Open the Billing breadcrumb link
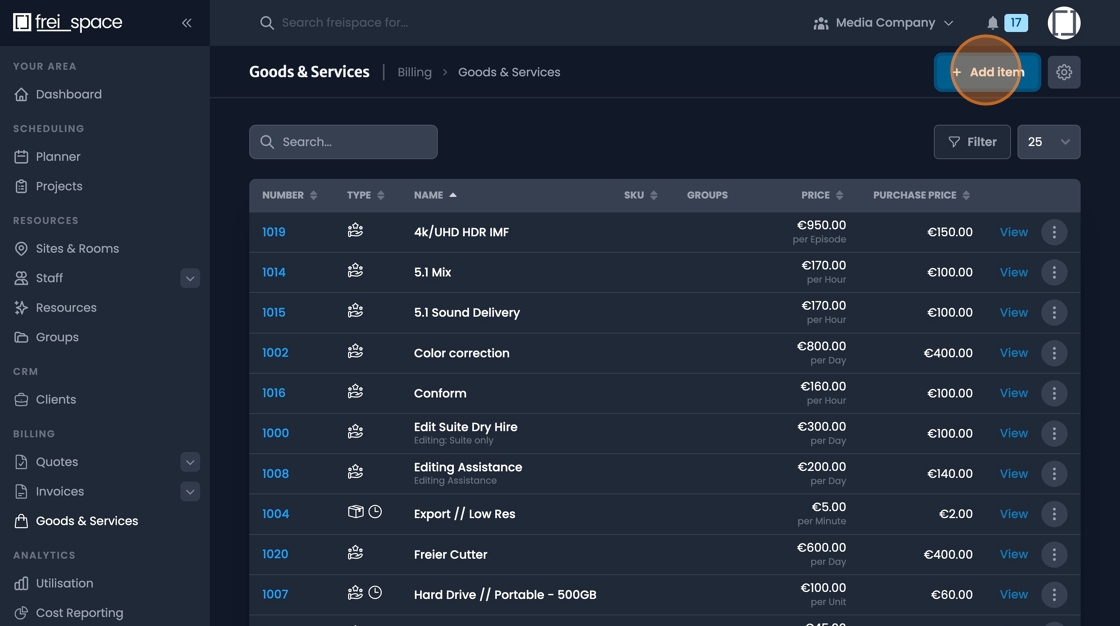1120x626 pixels. 414,71
